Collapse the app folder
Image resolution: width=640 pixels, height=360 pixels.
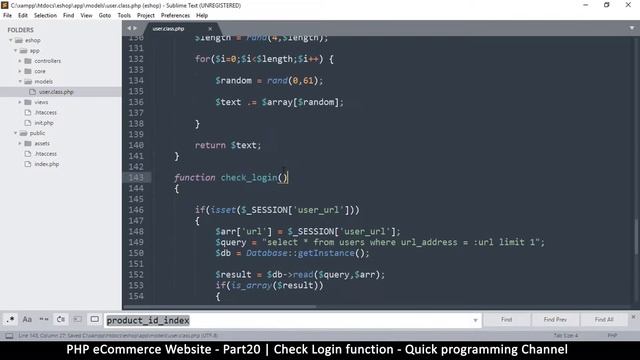(x=16, y=51)
